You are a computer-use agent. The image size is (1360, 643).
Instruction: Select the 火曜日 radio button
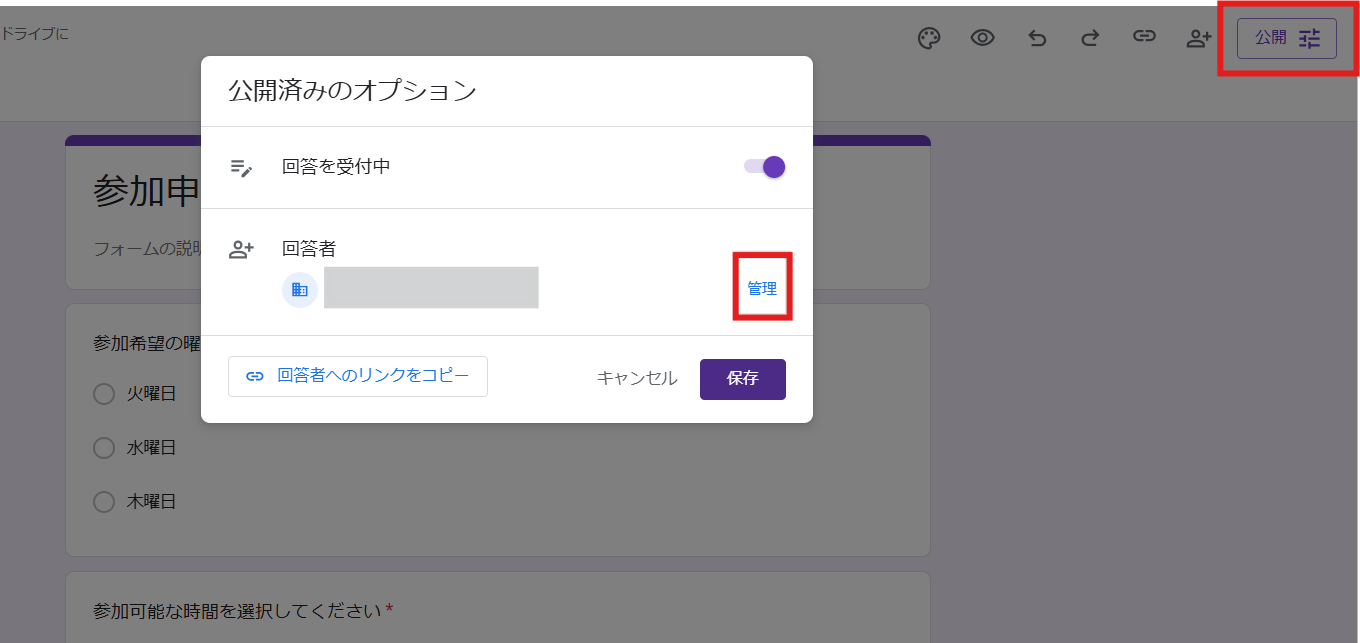coord(104,394)
